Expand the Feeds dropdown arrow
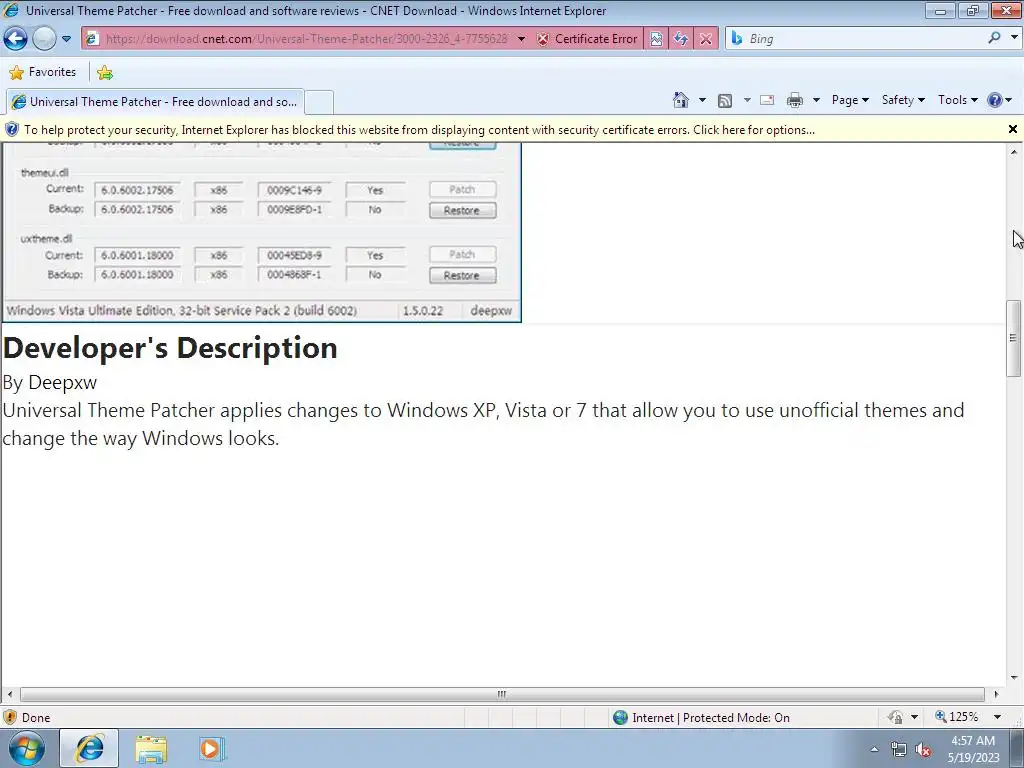The height and width of the screenshot is (768, 1024). point(746,100)
